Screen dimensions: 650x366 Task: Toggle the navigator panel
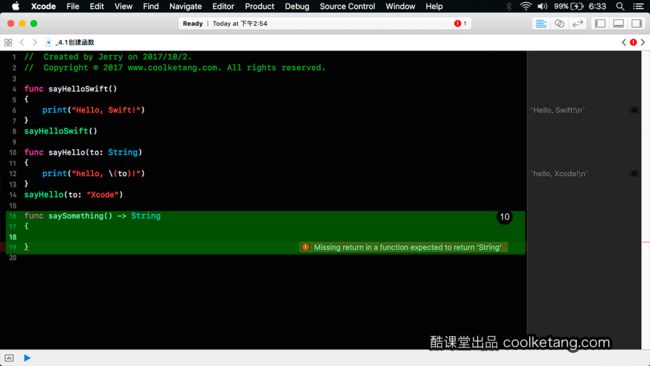pyautogui.click(x=600, y=24)
